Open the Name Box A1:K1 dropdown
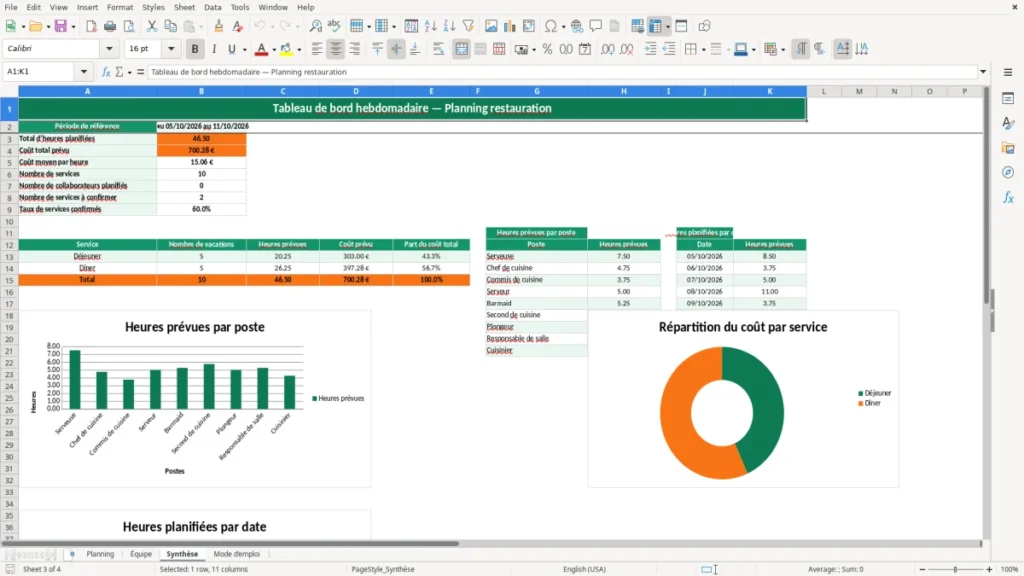This screenshot has height=576, width=1024. [84, 72]
